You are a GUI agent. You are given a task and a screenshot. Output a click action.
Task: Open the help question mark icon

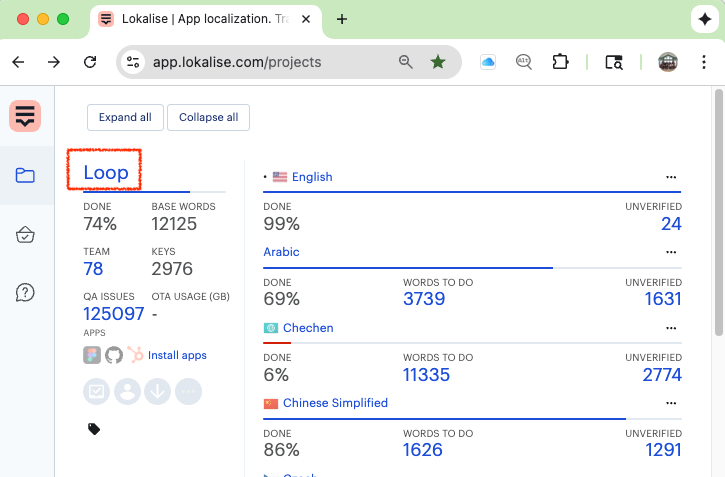pos(25,292)
